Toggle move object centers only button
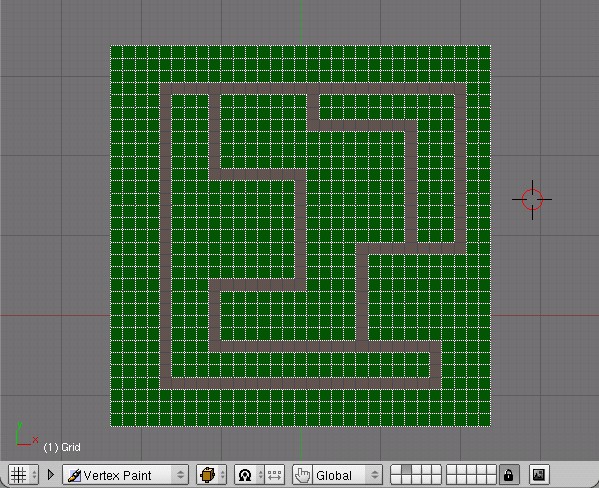The width and height of the screenshot is (599, 488). [x=275, y=475]
